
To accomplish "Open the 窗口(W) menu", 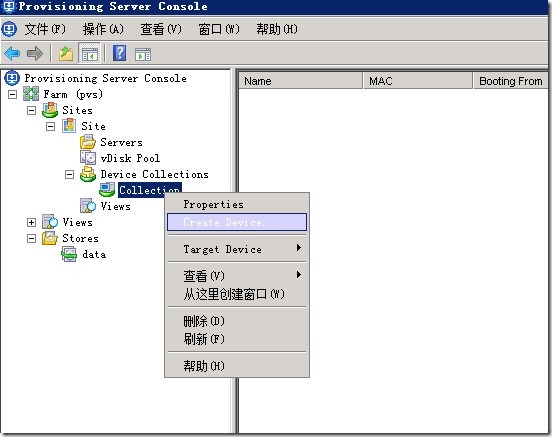I will tap(219, 29).
